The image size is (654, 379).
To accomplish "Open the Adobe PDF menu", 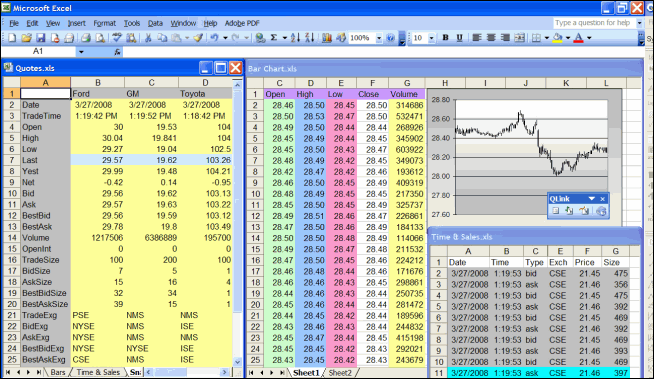I will pyautogui.click(x=242, y=23).
